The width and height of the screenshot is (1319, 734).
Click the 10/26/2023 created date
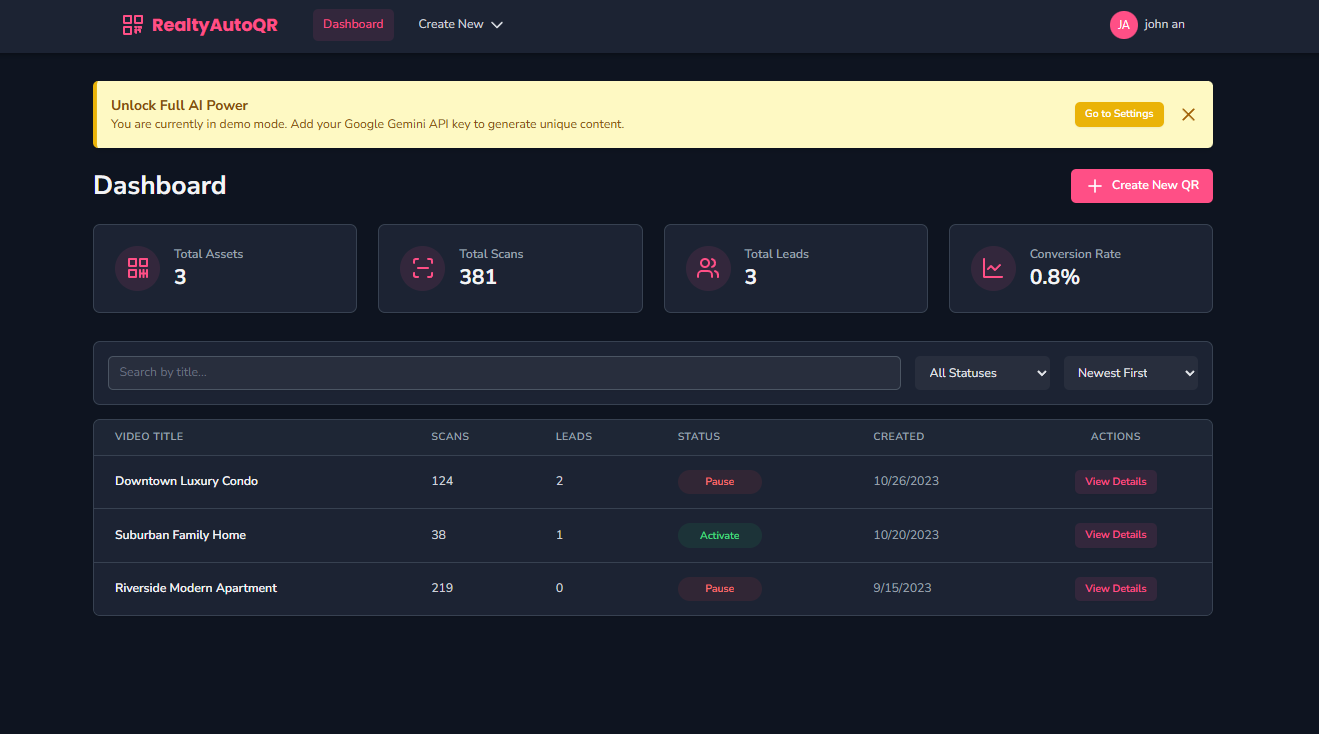point(906,481)
